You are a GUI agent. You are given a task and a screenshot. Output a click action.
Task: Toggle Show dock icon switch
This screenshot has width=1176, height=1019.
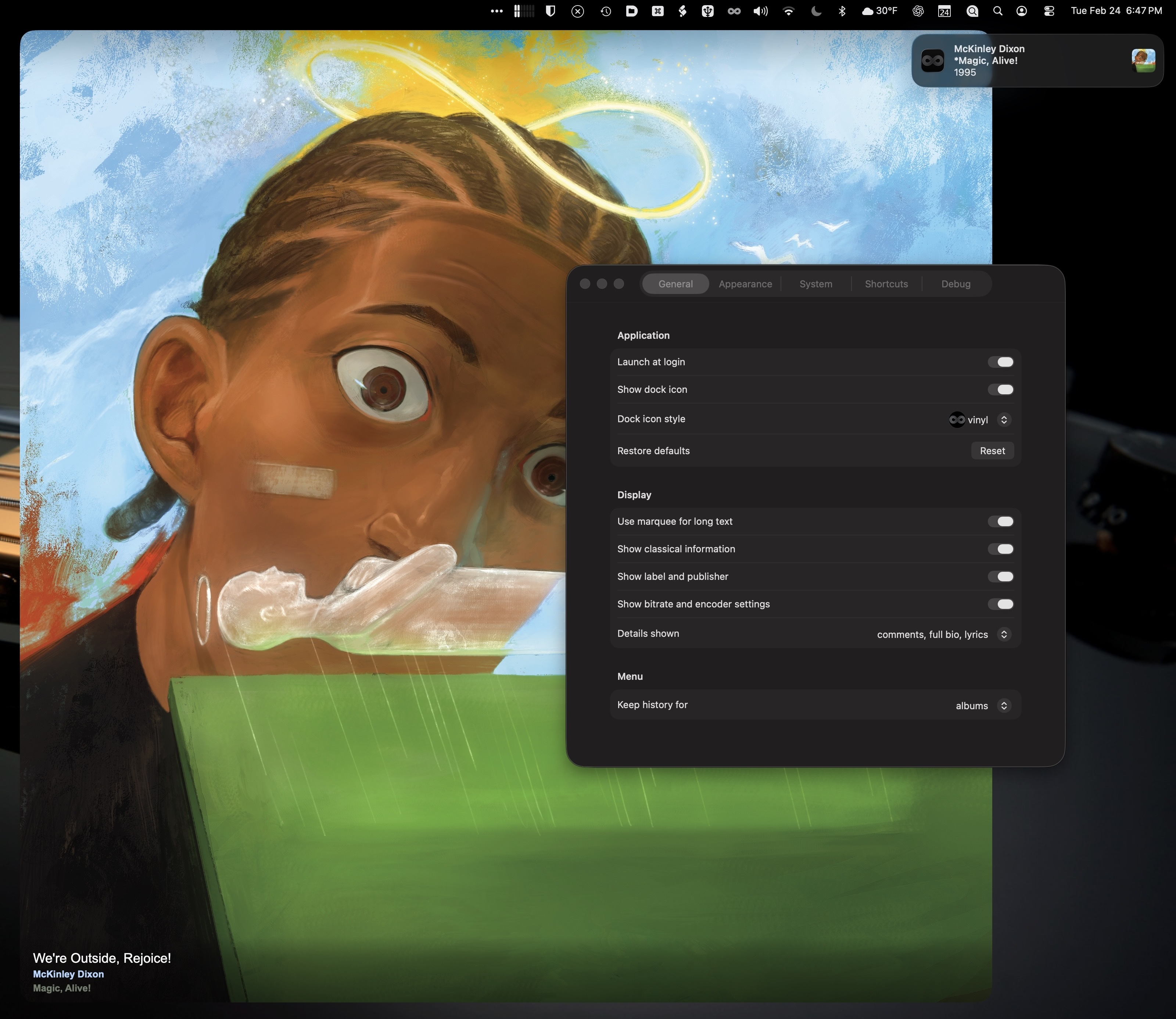click(1001, 390)
